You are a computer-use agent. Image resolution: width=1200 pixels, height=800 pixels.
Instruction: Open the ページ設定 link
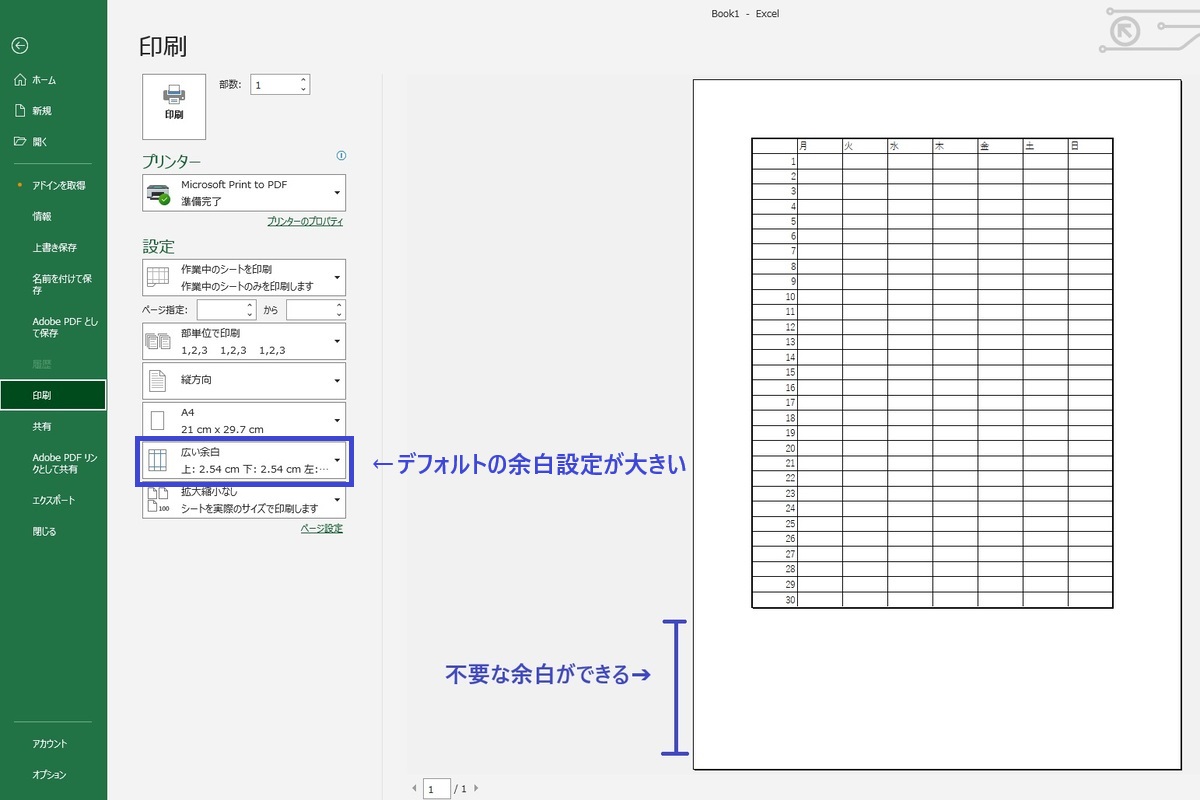click(x=321, y=528)
